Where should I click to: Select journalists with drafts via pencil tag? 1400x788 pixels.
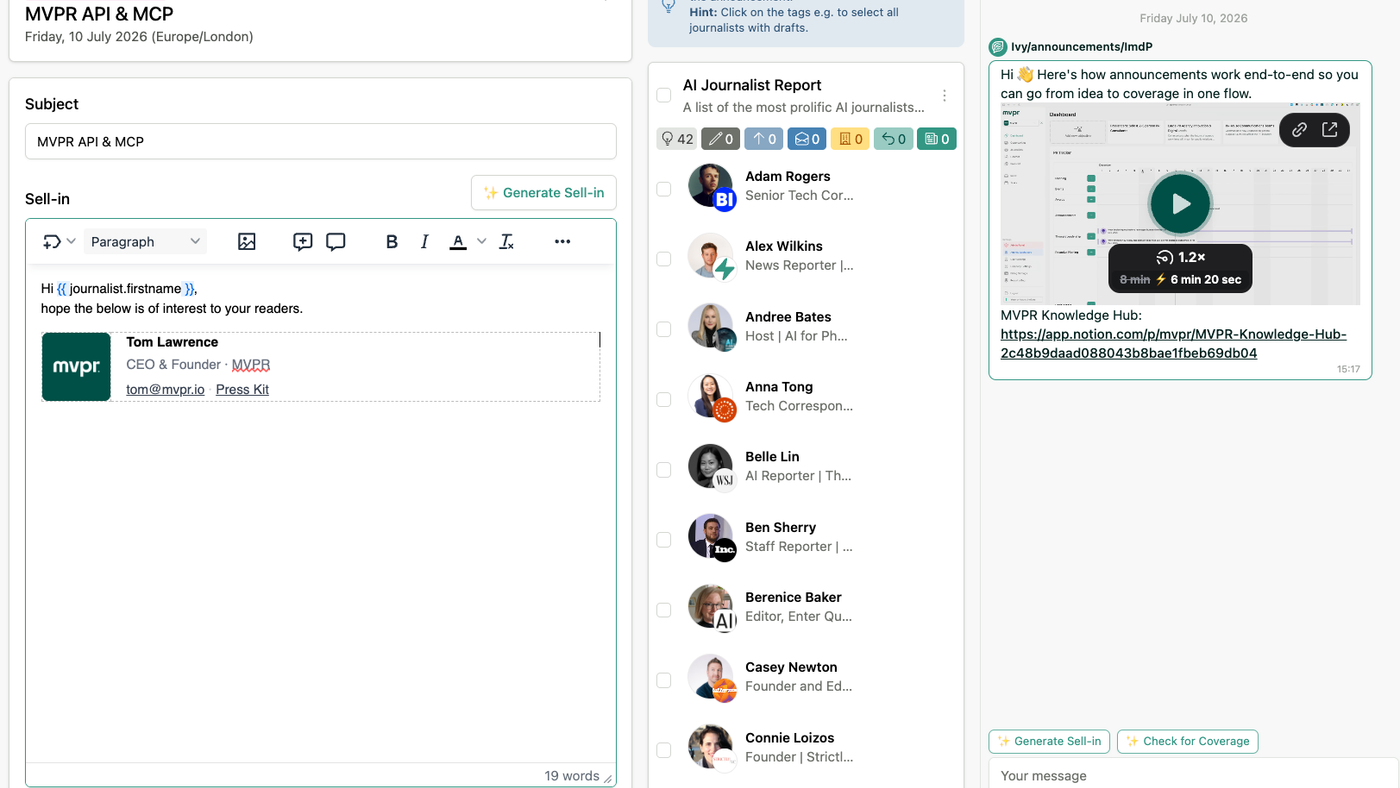pos(720,139)
